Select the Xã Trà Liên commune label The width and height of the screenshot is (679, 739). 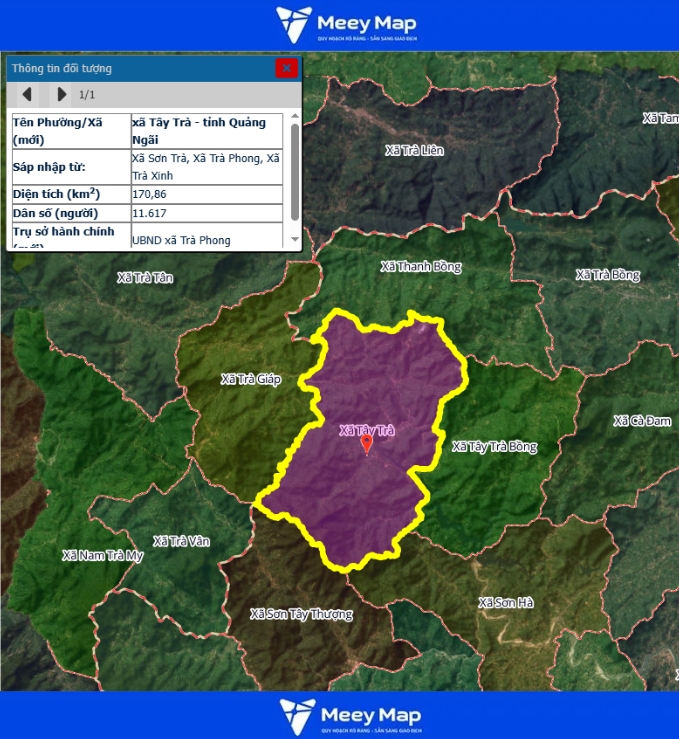[x=414, y=150]
